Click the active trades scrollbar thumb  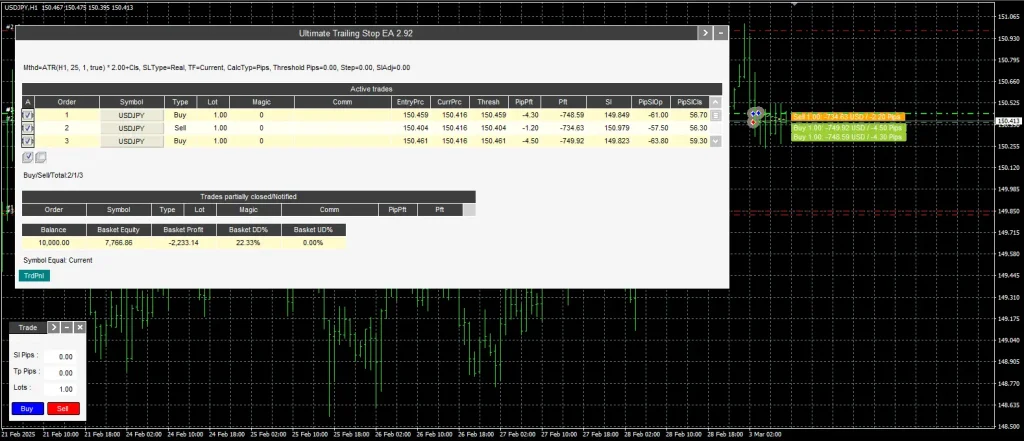point(716,115)
